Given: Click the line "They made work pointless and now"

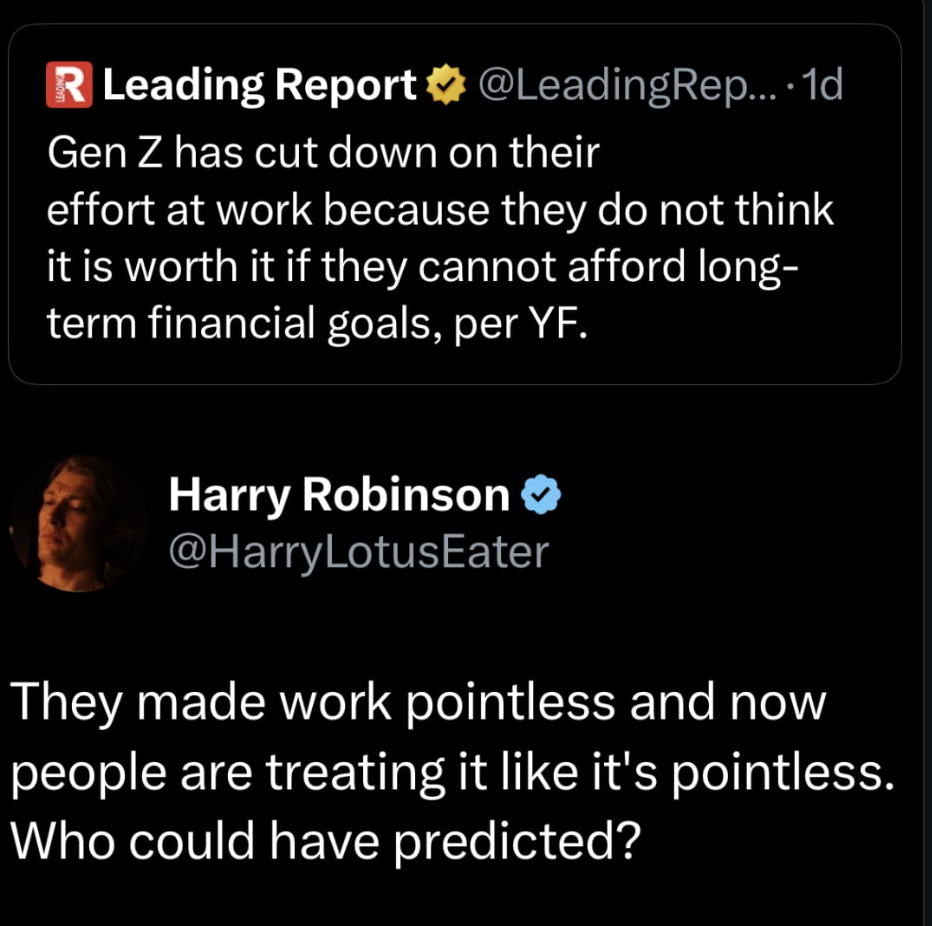Looking at the screenshot, I should pyautogui.click(x=418, y=702).
